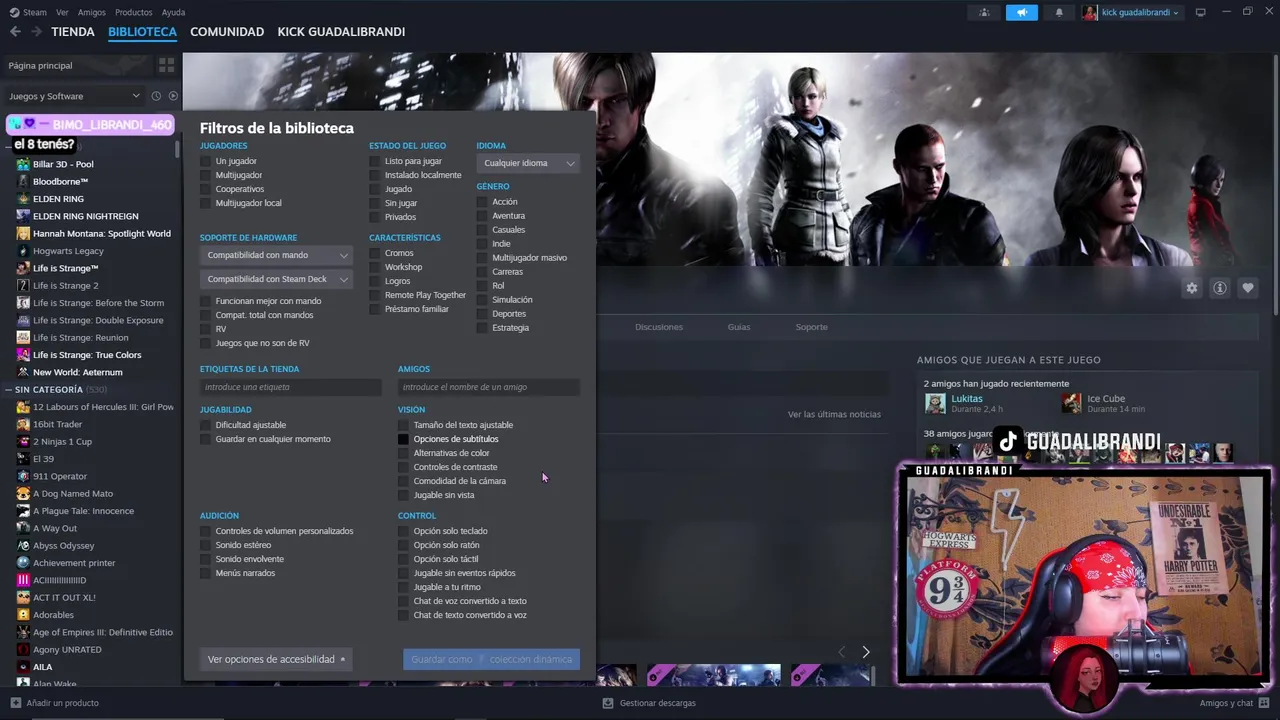Open the COMUNIDAD tab

(x=227, y=32)
